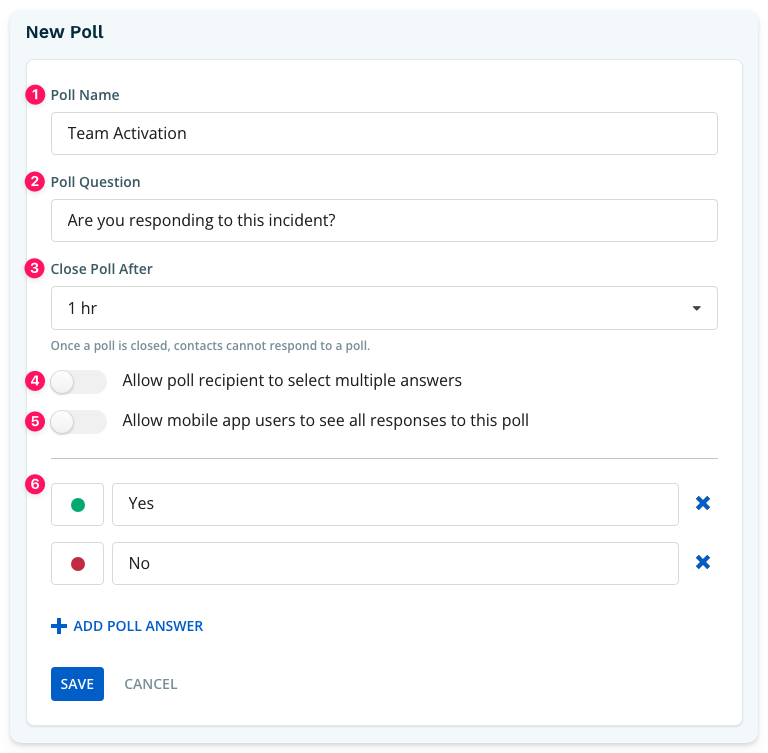Click the numbered badge 1 next to Poll Name

pyautogui.click(x=35, y=95)
